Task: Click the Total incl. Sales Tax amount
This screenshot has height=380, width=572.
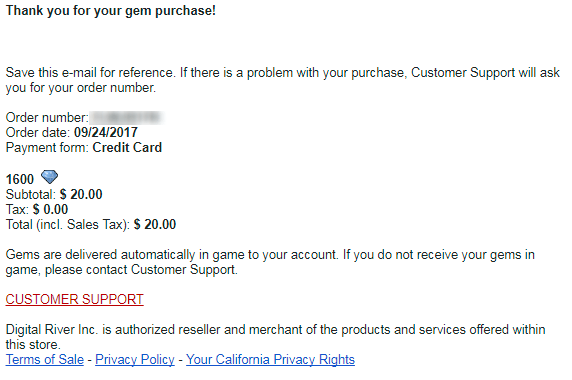Action: 155,224
